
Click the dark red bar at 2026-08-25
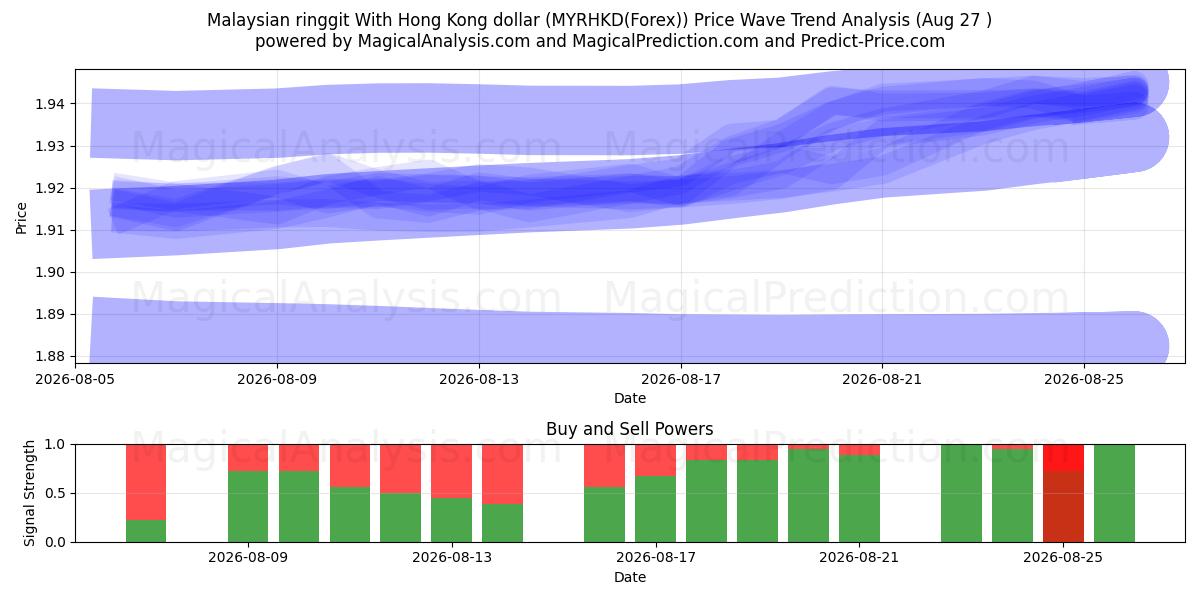click(1064, 506)
